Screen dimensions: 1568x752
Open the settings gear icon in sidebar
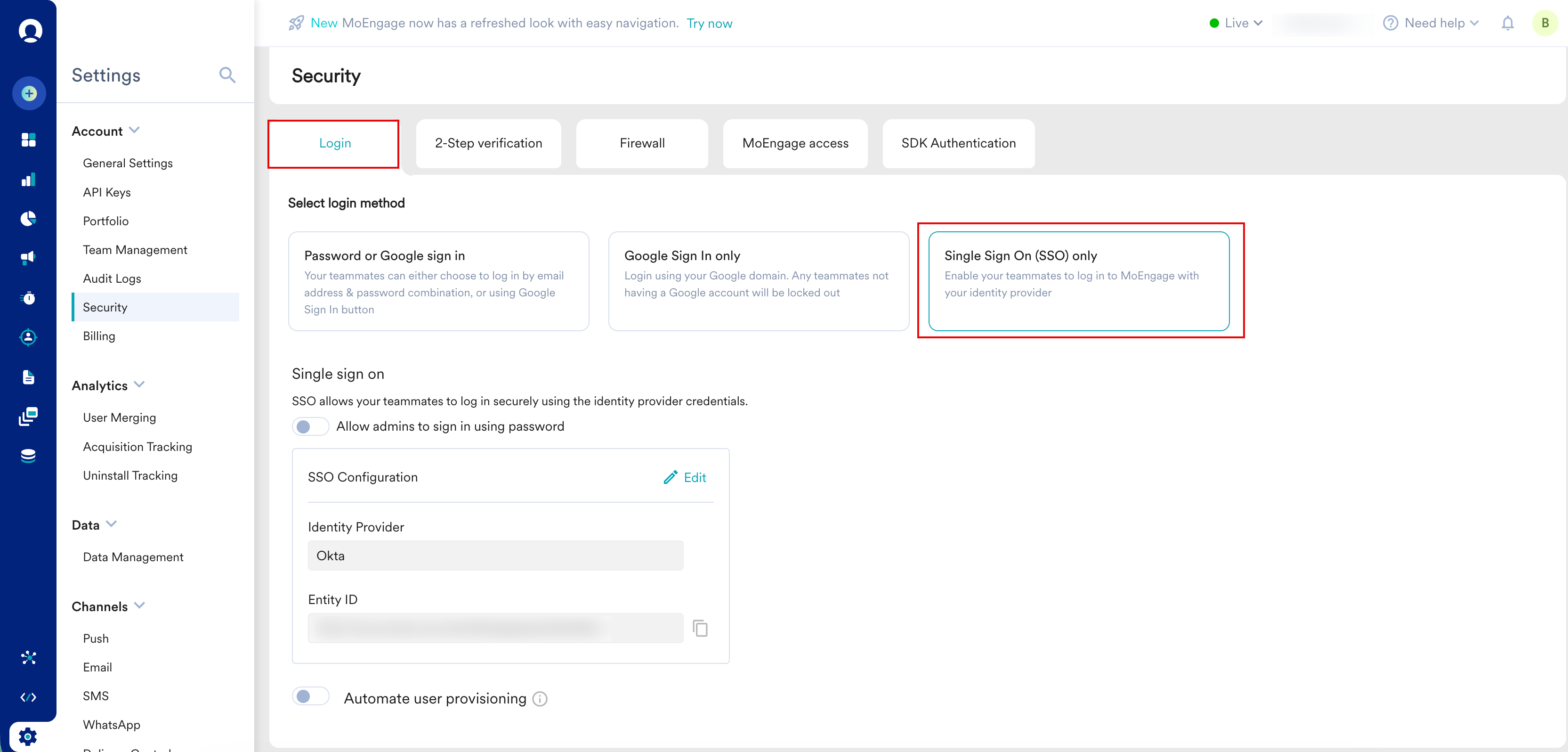click(27, 736)
